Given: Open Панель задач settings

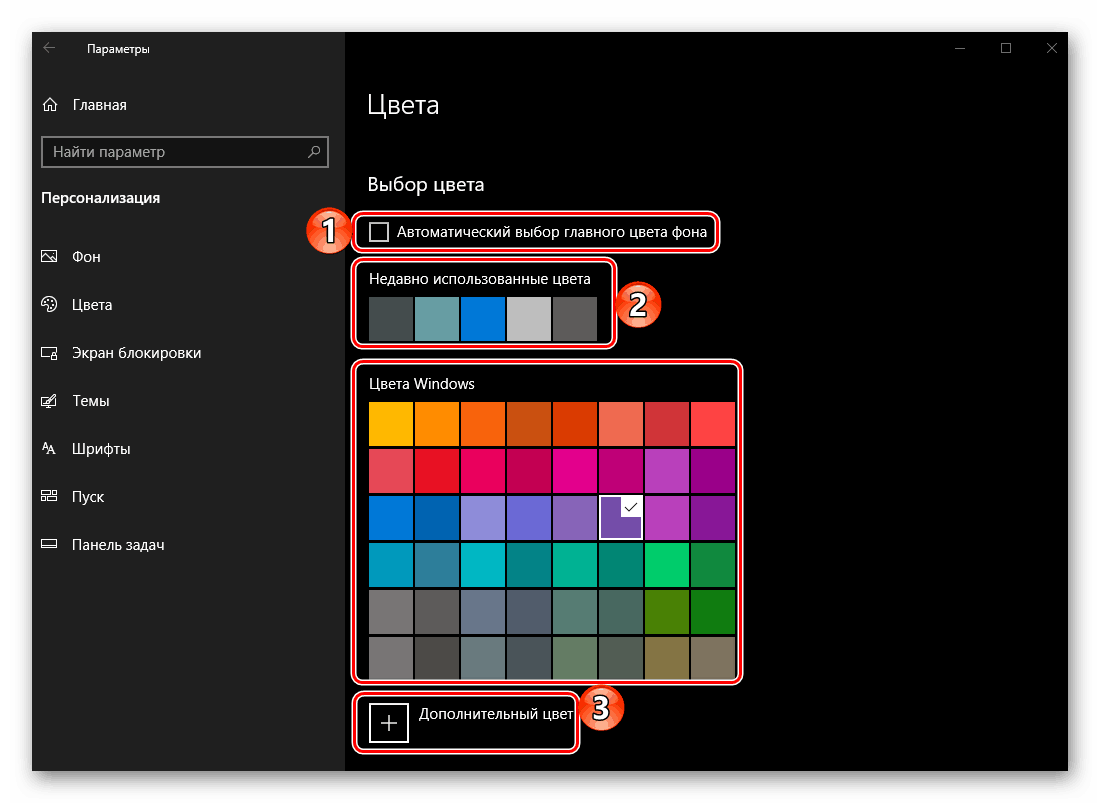Looking at the screenshot, I should point(118,544).
